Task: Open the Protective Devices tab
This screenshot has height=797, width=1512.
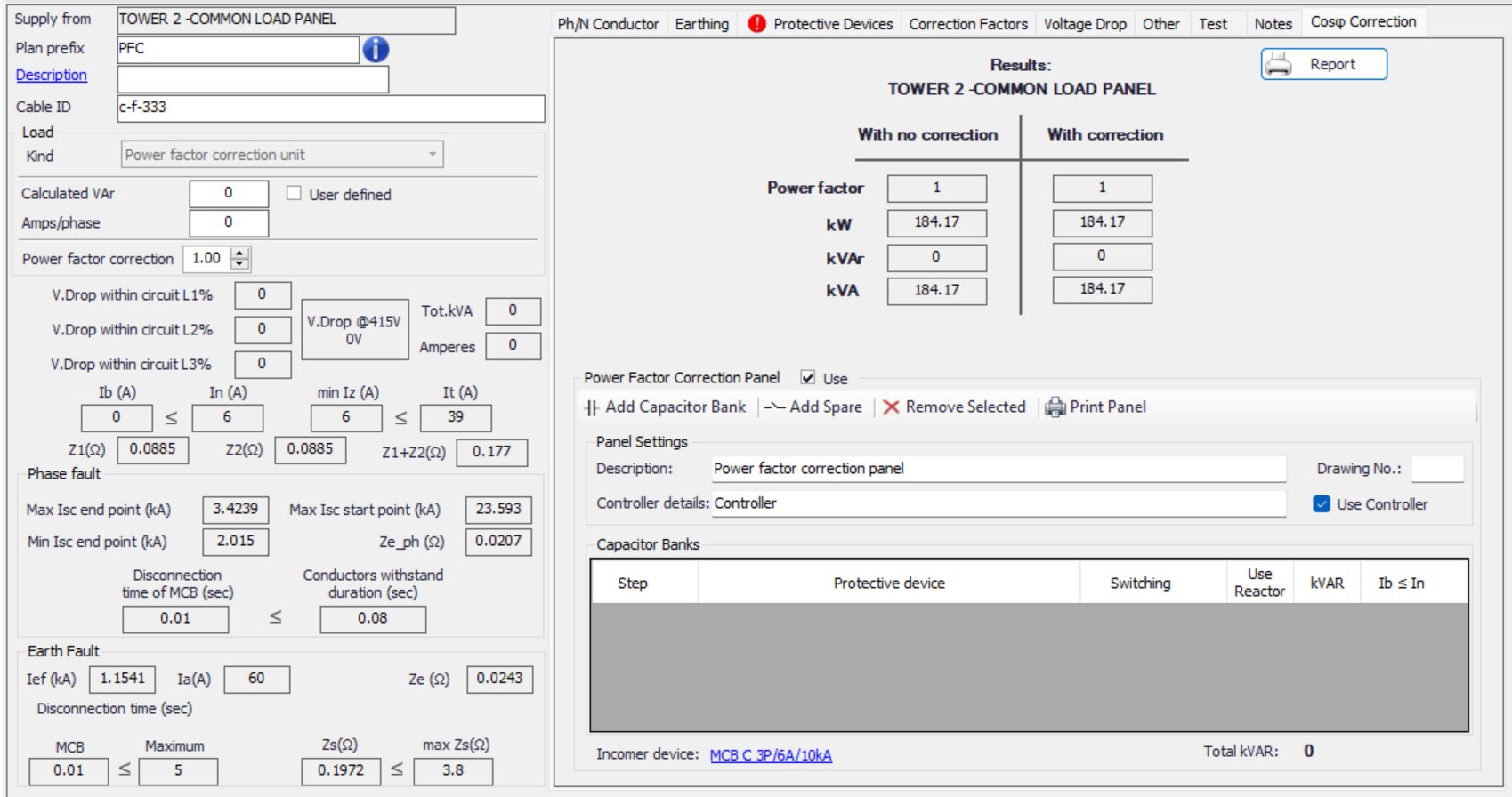Action: click(x=820, y=24)
